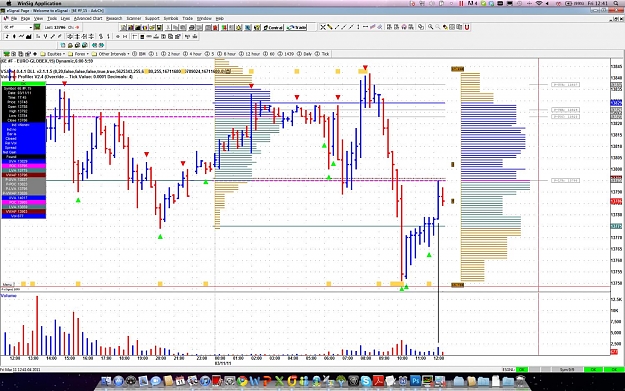This screenshot has height=391, width=625.
Task: Click the Control toolbar button
Action: click(x=273, y=27)
